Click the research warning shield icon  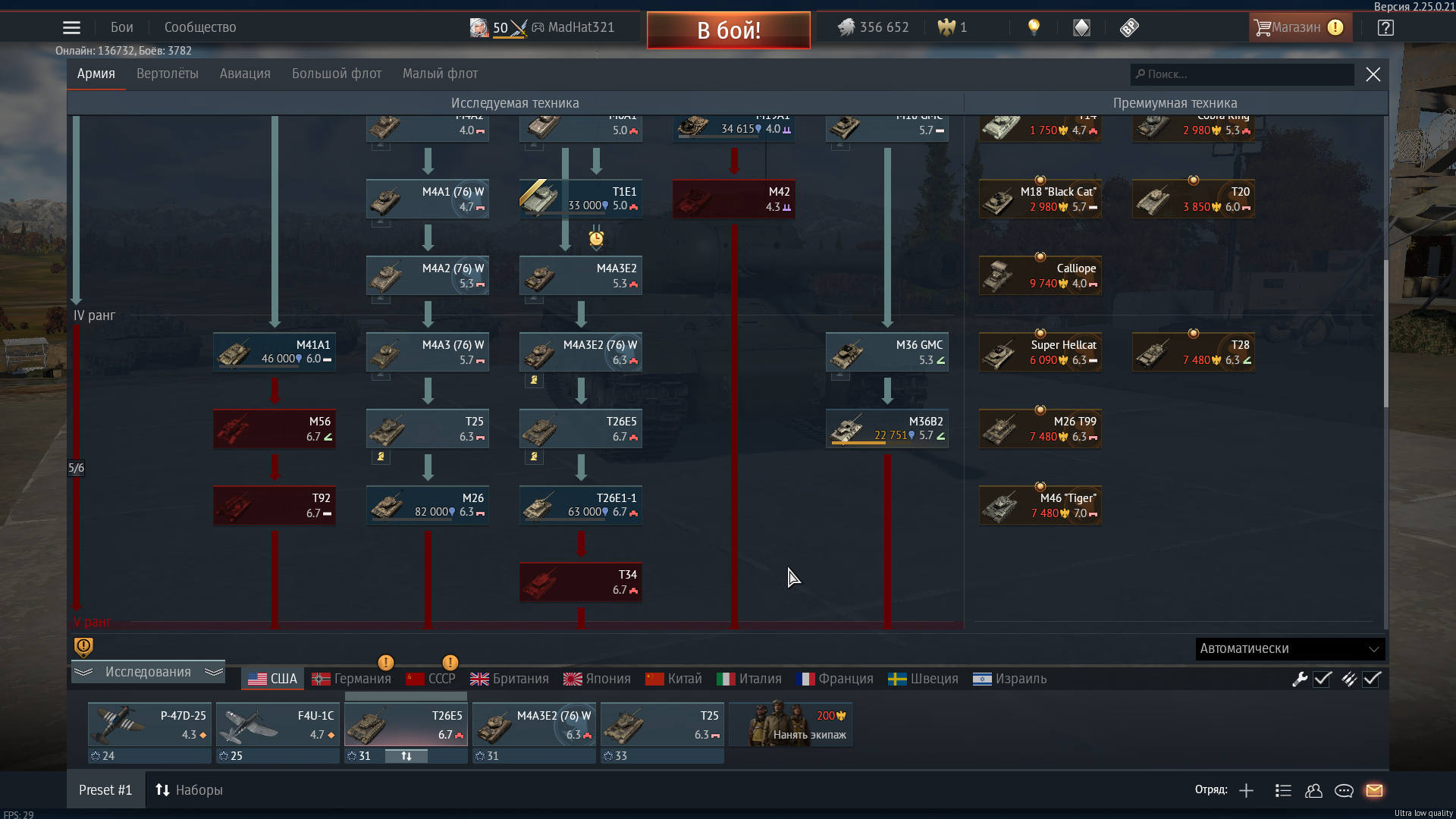point(83,647)
